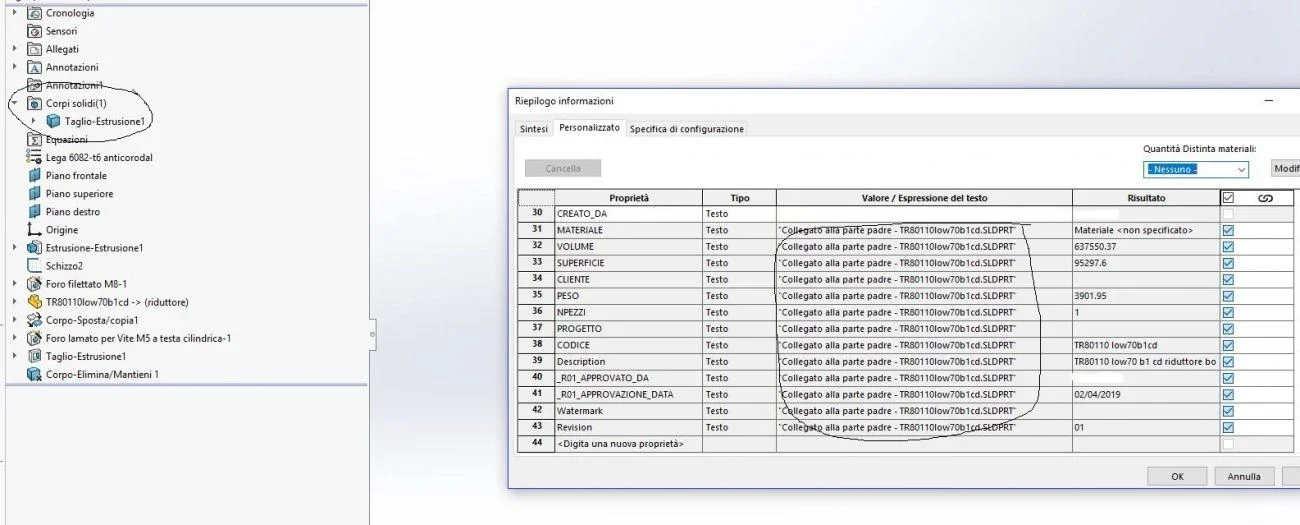Select the Corpo-Elimina/Mantieni 1 icon

[x=35, y=373]
